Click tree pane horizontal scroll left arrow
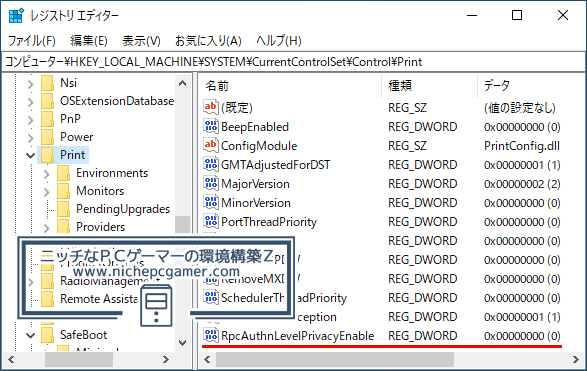The image size is (587, 371). point(11,359)
